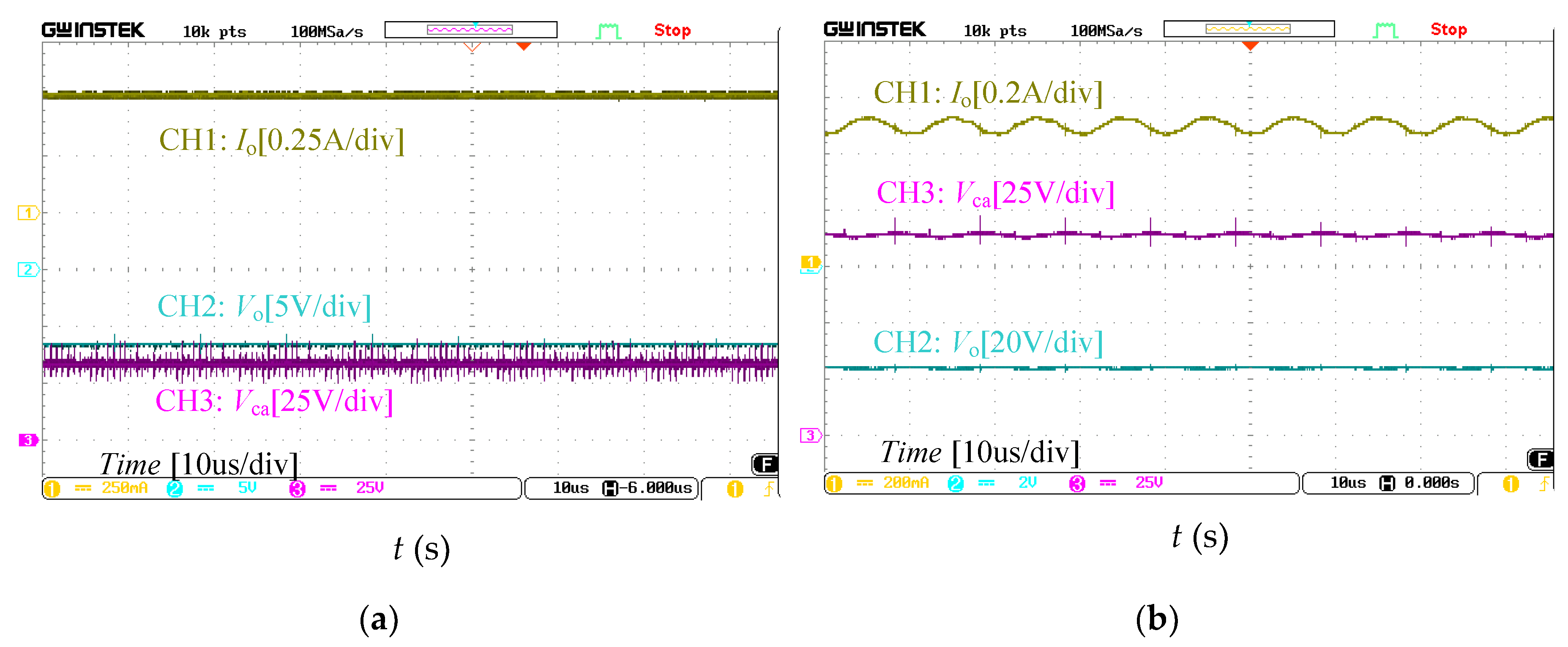Click the green trigger waveform icon, left scope

tap(608, 31)
